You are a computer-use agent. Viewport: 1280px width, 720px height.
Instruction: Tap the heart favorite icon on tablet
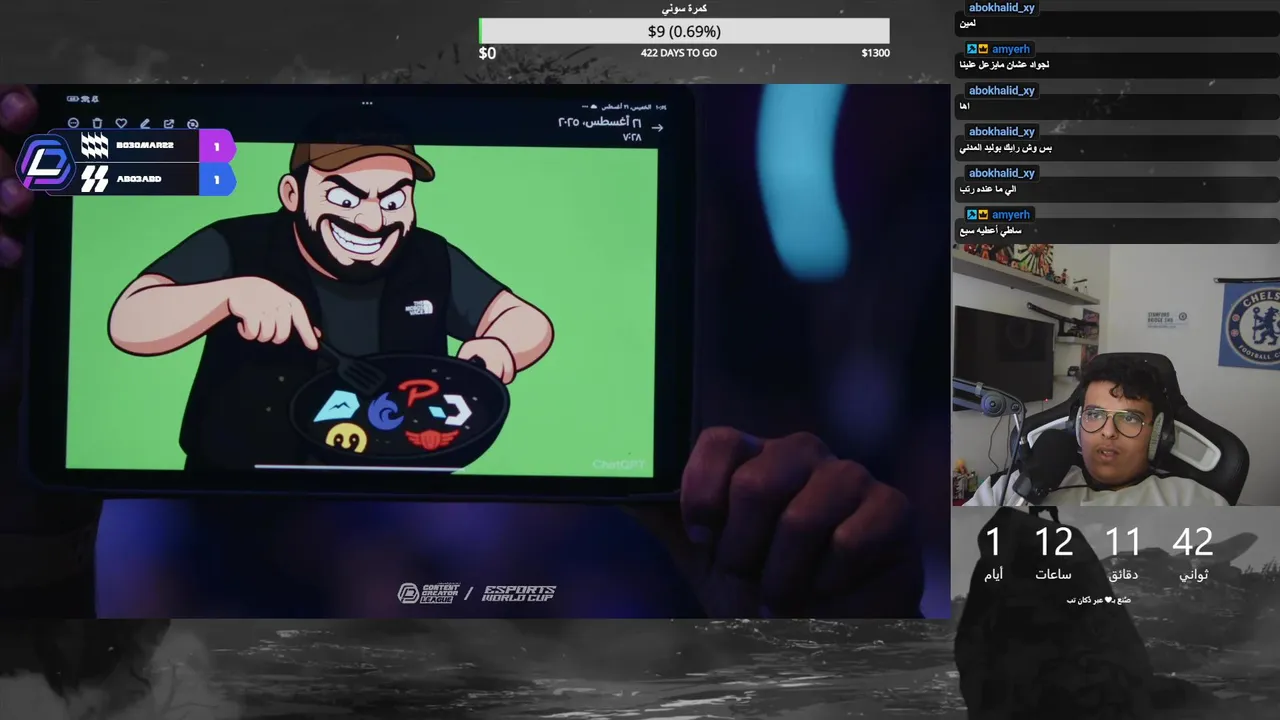tap(121, 124)
